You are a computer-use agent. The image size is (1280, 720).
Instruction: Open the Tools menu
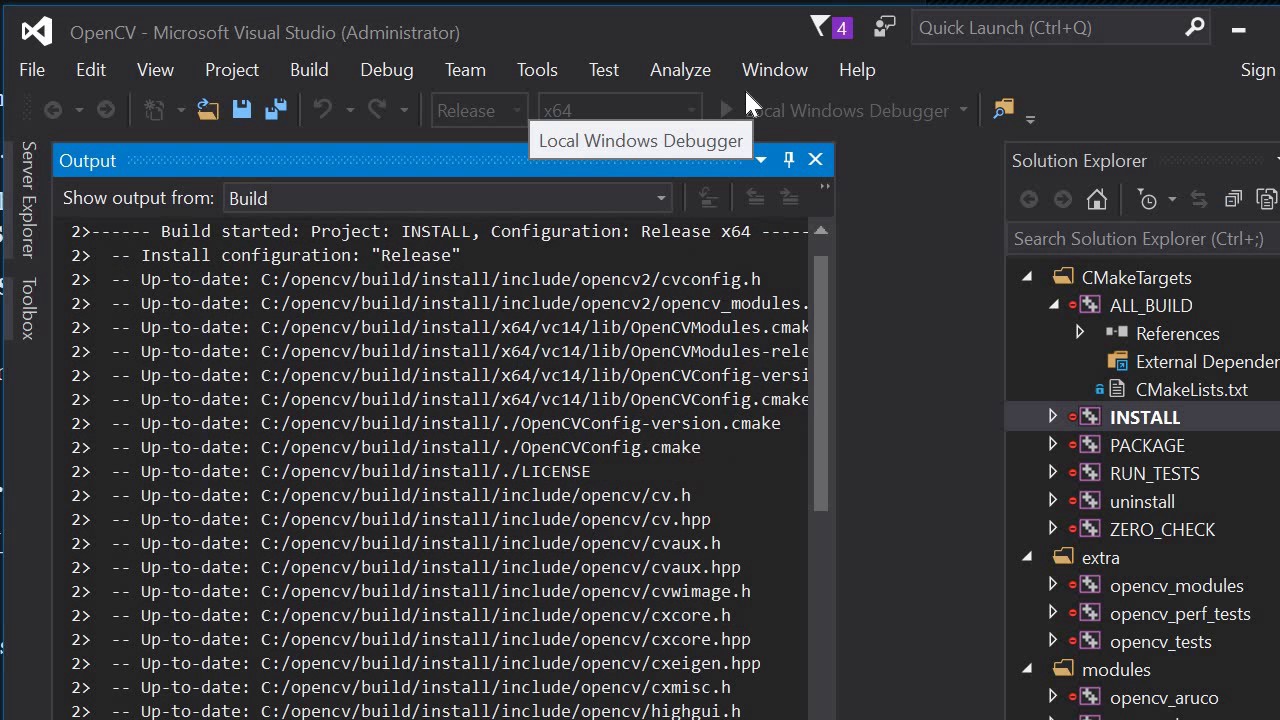tap(537, 70)
